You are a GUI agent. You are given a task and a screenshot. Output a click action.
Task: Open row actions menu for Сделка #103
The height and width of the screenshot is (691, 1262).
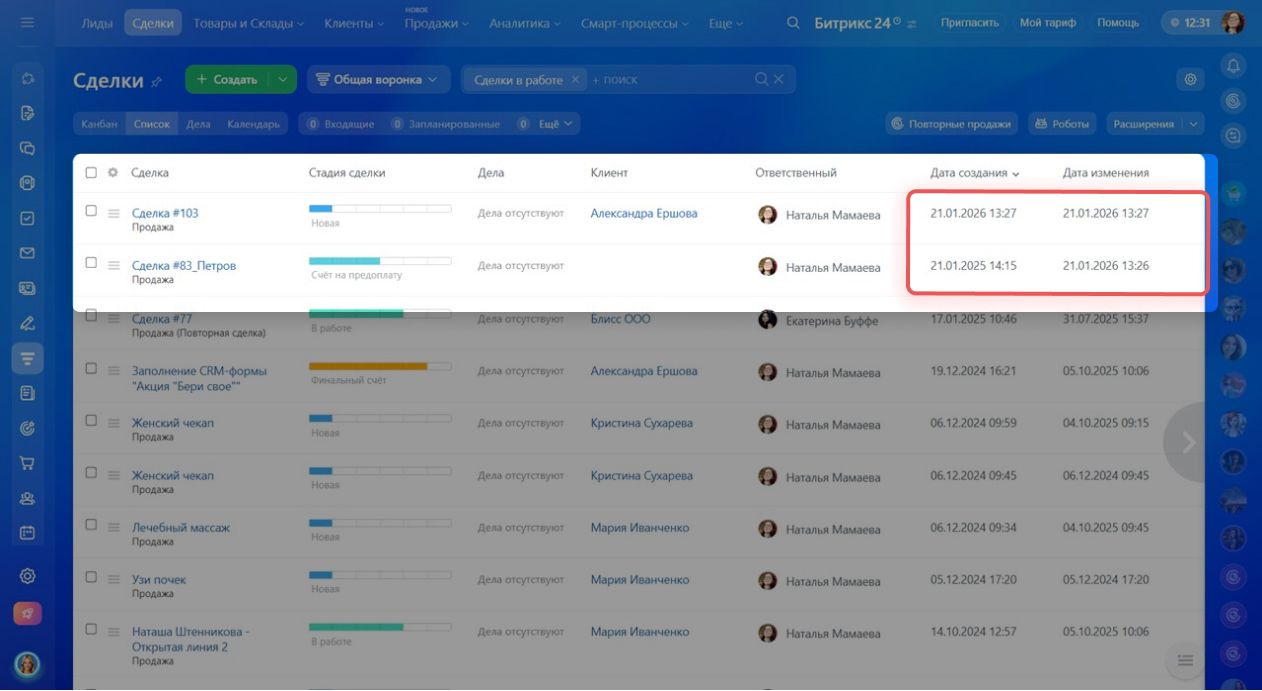click(114, 213)
